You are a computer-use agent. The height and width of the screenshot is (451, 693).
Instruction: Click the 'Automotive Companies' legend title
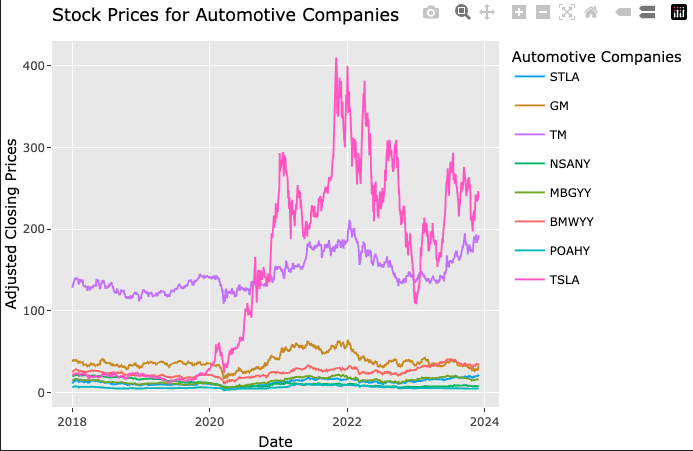pyautogui.click(x=596, y=57)
